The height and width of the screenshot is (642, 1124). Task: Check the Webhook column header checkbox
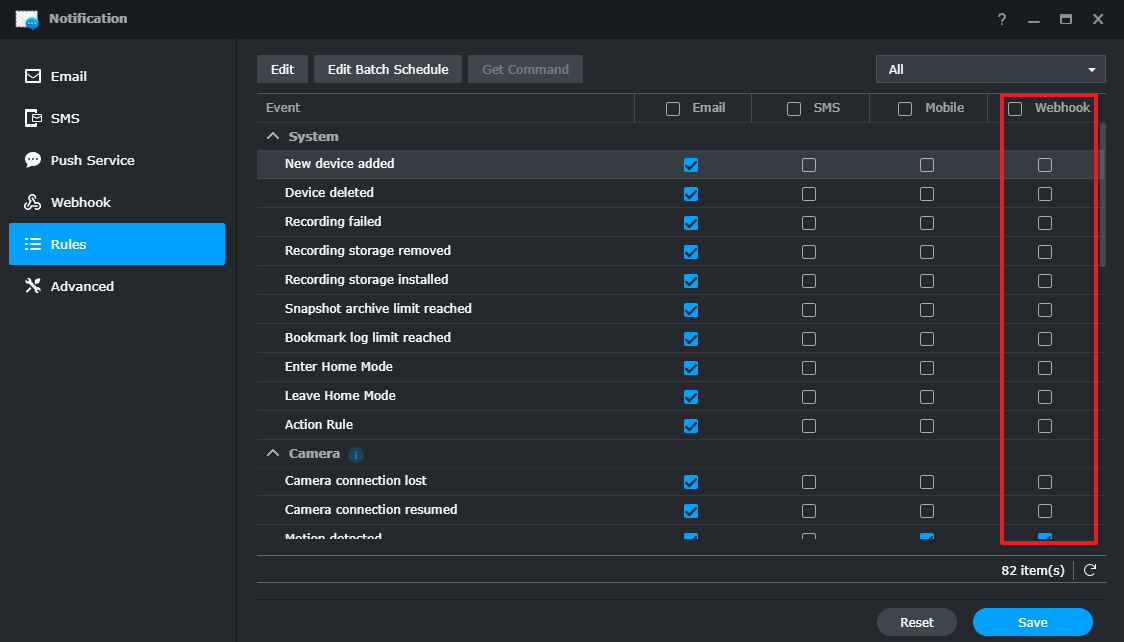pos(1015,107)
